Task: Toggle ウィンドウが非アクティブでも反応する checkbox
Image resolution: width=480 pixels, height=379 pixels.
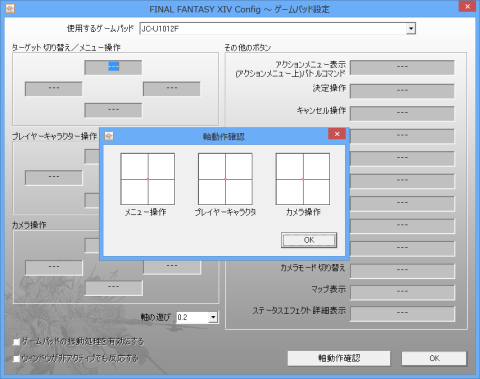Action: click(x=16, y=359)
